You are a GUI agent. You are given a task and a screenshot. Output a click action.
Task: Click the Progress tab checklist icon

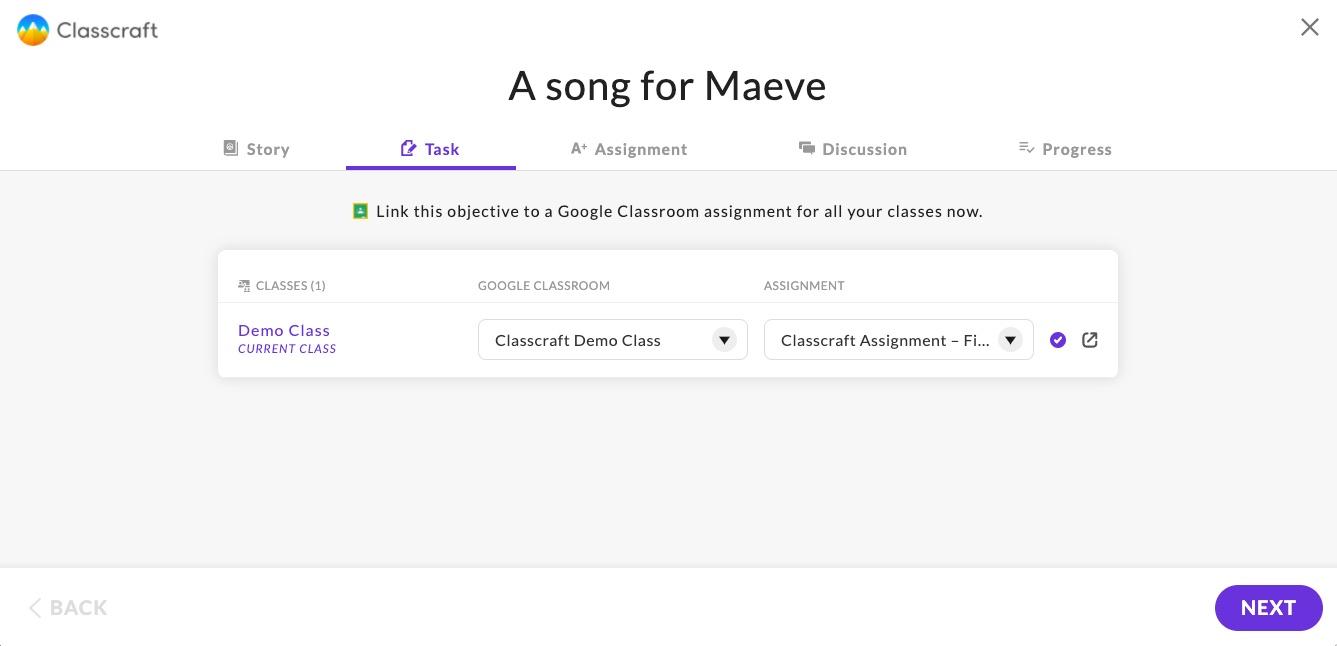click(1026, 148)
